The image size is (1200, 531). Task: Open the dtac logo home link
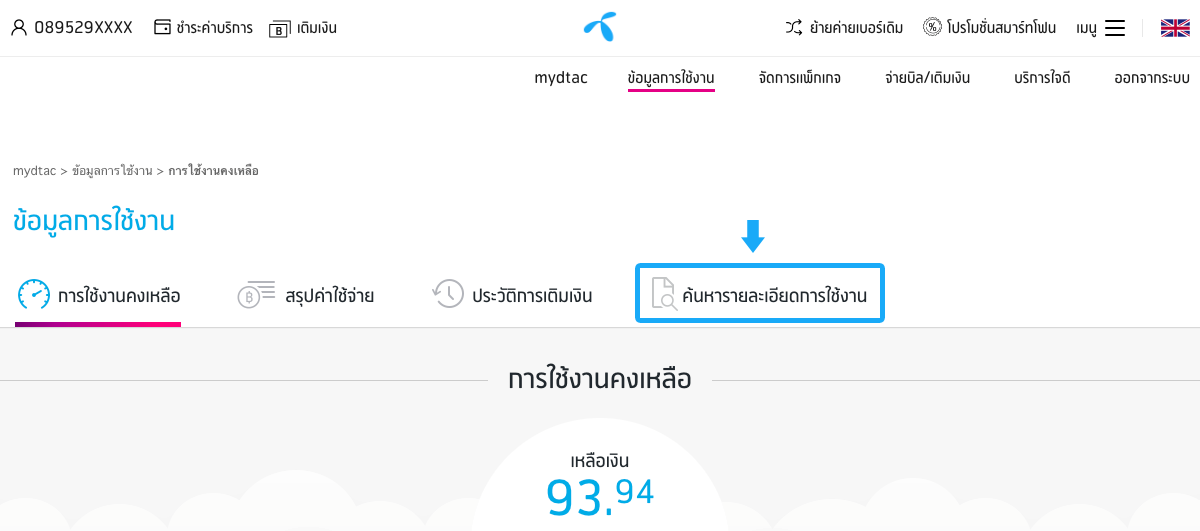click(x=600, y=27)
